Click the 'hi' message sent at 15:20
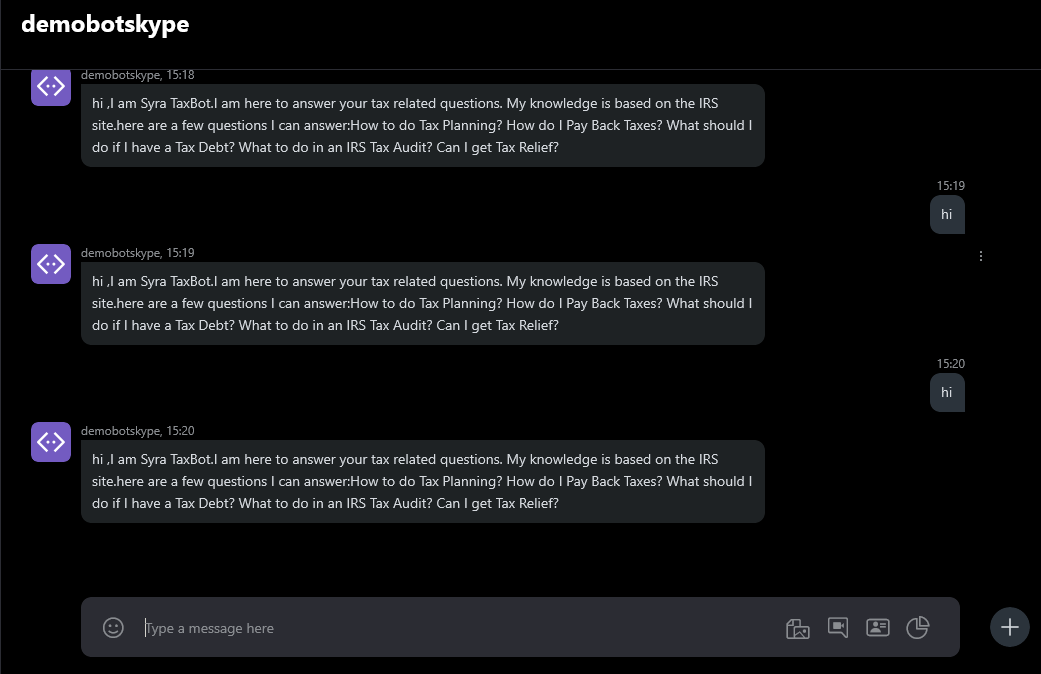The image size is (1041, 674). [947, 392]
